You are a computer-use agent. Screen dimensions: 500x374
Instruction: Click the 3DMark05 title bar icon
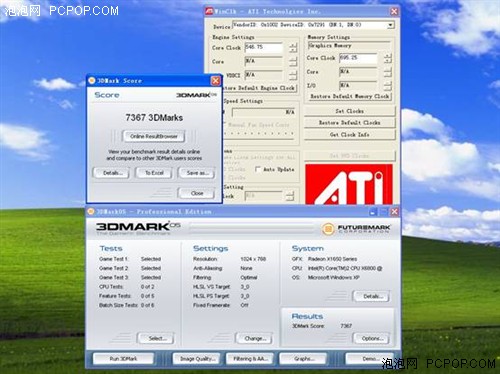pos(91,212)
